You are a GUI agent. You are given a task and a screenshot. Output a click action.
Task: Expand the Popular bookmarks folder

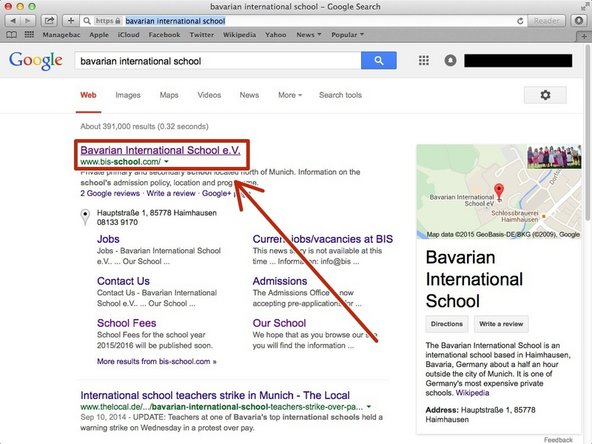pyautogui.click(x=347, y=35)
